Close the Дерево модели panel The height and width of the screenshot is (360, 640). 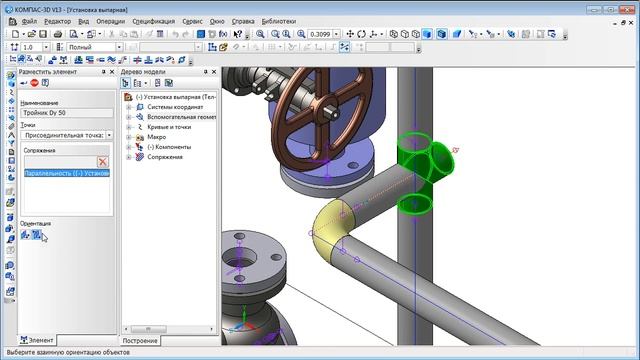[214, 72]
